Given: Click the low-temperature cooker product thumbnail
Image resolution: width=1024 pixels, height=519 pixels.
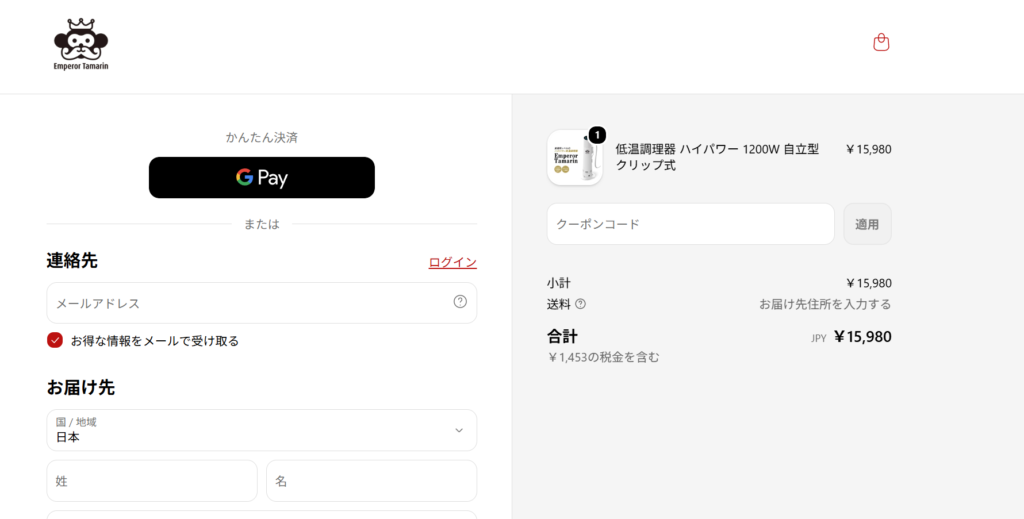Looking at the screenshot, I should pyautogui.click(x=575, y=157).
